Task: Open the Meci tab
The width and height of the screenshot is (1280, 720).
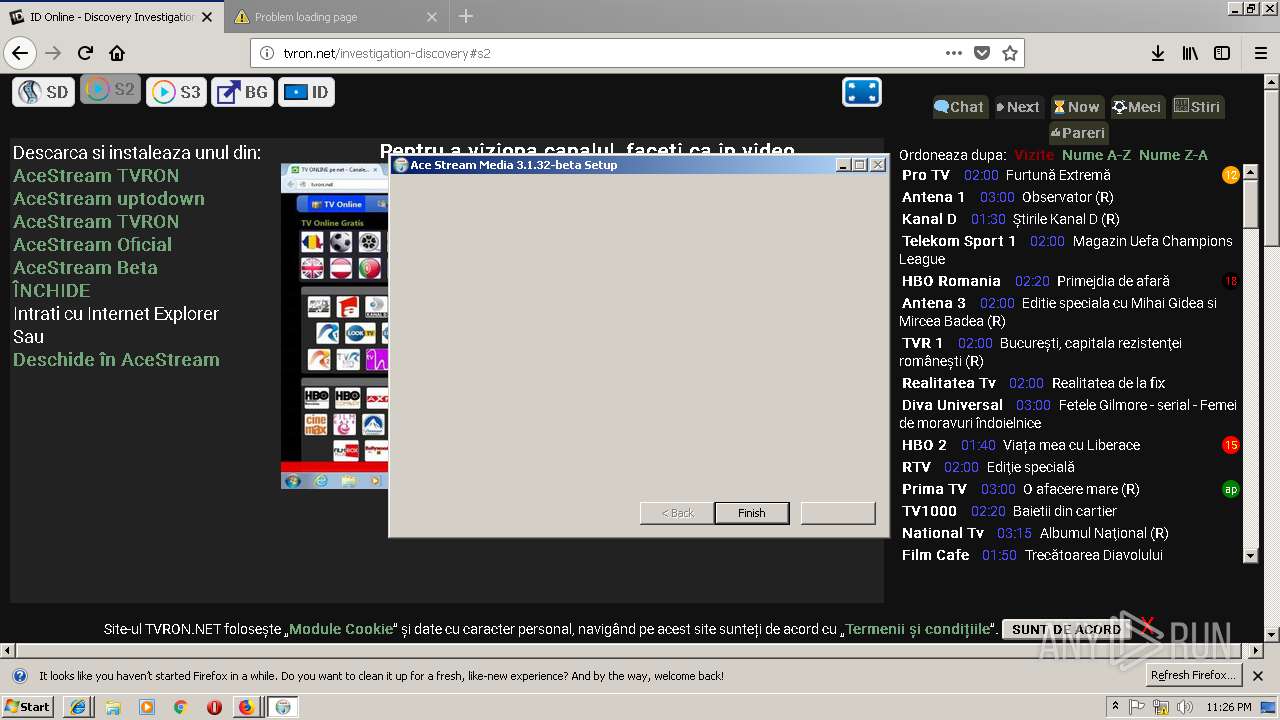Action: [1137, 107]
